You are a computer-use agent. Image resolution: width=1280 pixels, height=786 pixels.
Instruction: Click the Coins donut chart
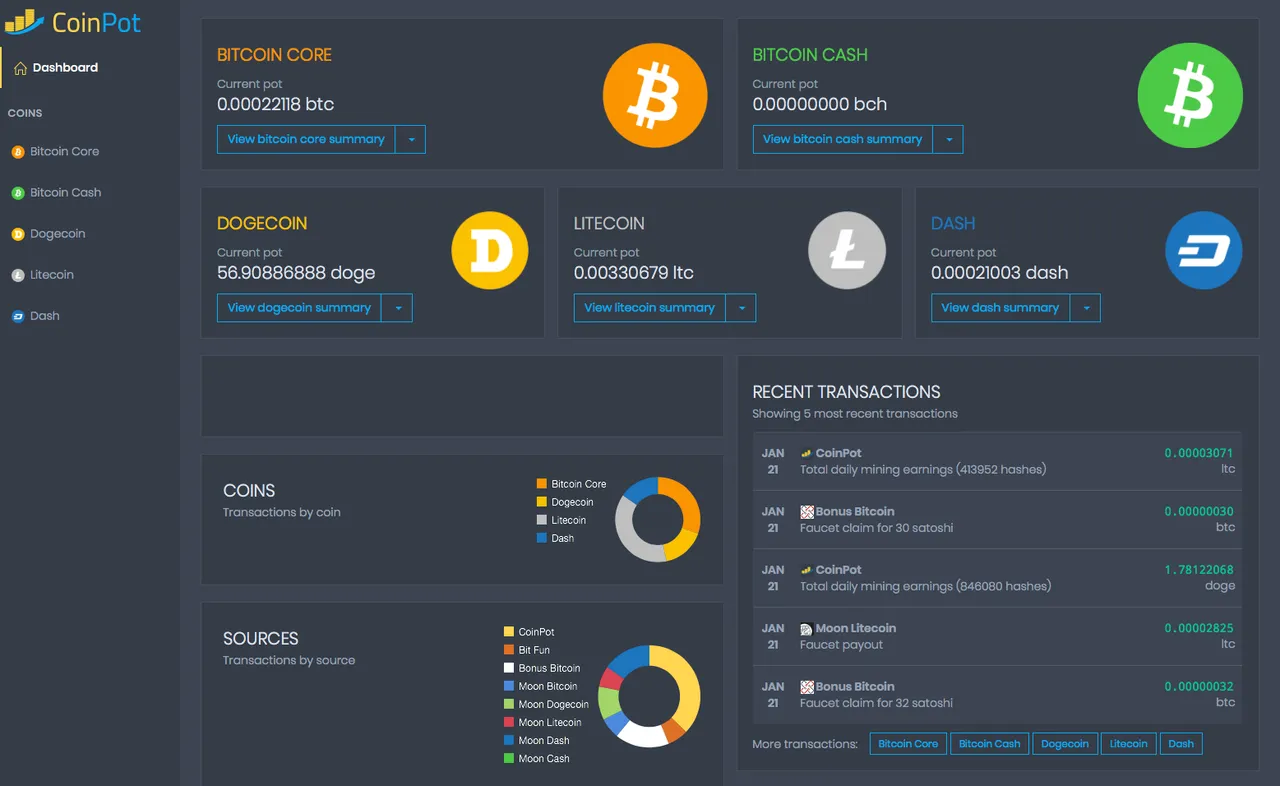coord(657,519)
